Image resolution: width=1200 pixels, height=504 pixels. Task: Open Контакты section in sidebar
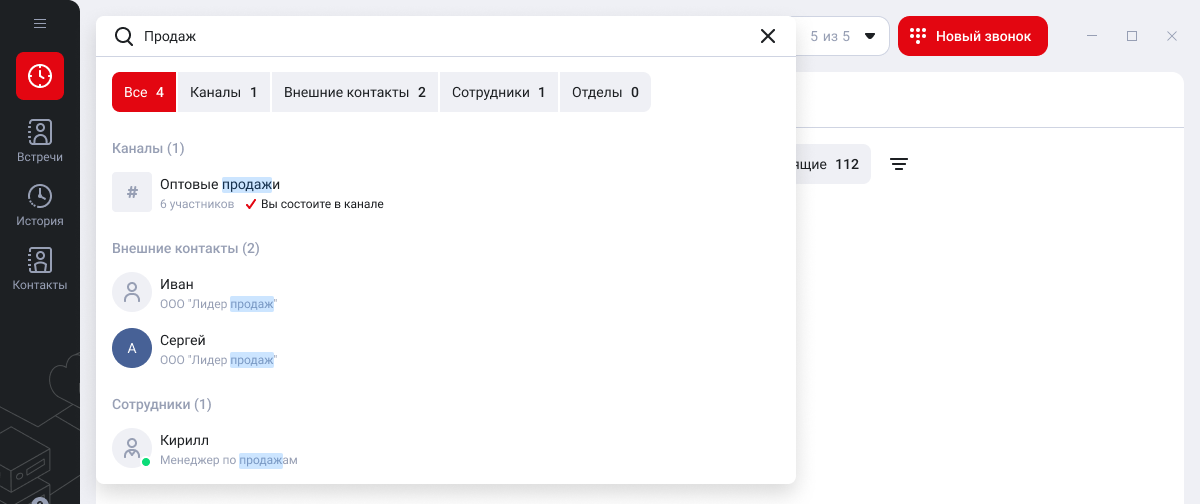[40, 269]
